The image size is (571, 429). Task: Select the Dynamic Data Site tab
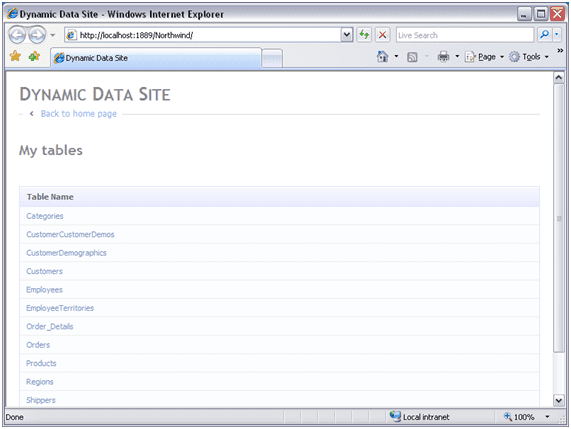coord(156,58)
